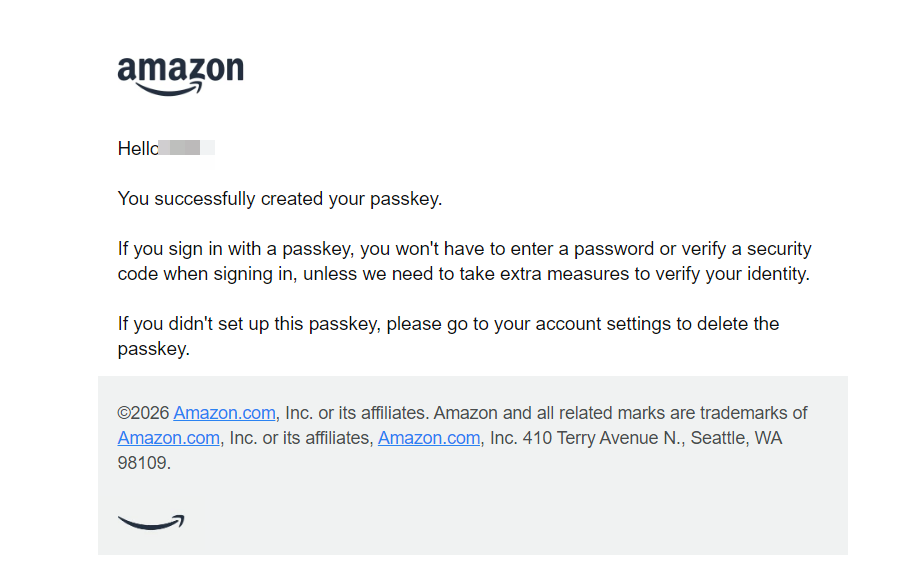Image resolution: width=912 pixels, height=587 pixels.
Task: Open the Amazon.com link before "Inc. 410 Terry Avenue"
Action: pyautogui.click(x=429, y=438)
